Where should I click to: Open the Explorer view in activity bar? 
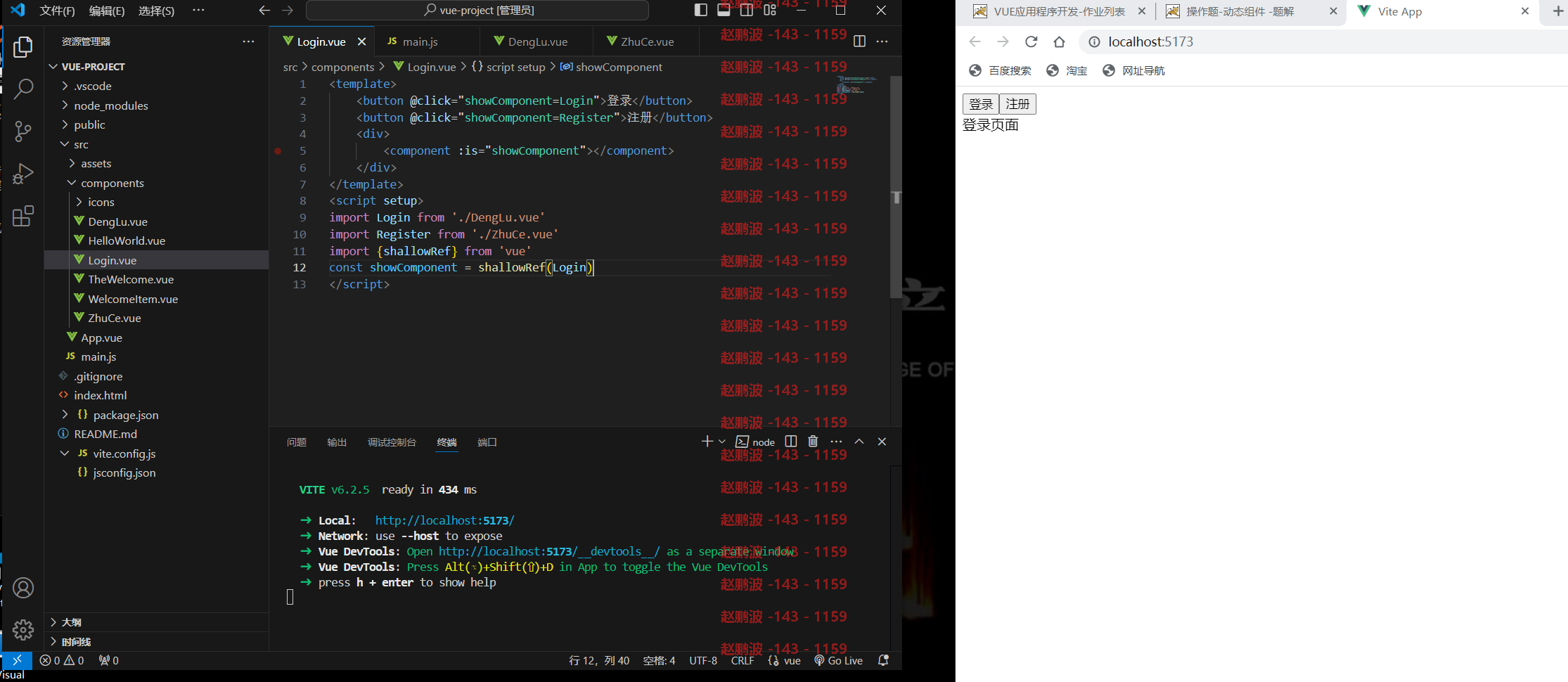[23, 47]
